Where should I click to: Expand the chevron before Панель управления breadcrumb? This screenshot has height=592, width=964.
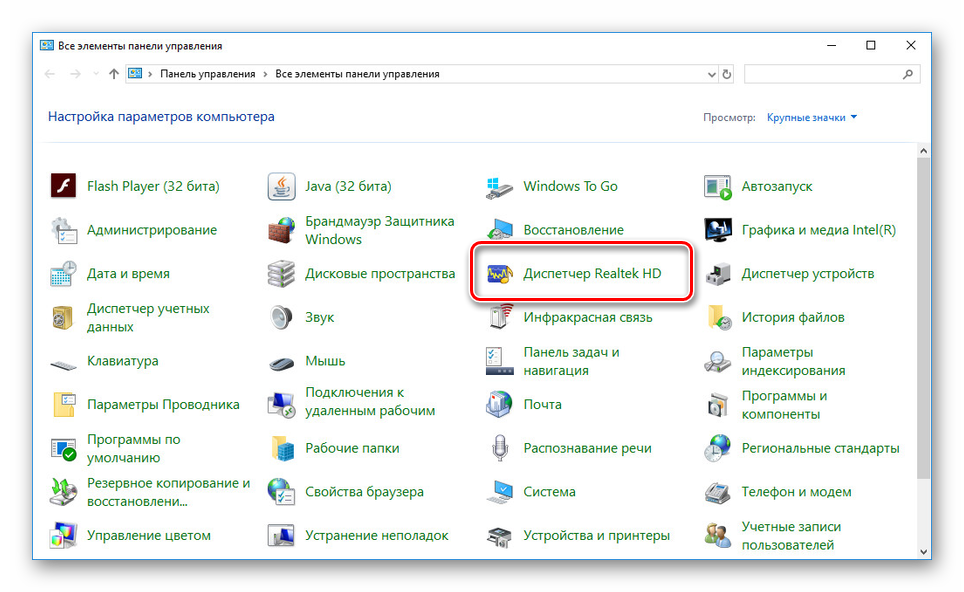tap(150, 74)
